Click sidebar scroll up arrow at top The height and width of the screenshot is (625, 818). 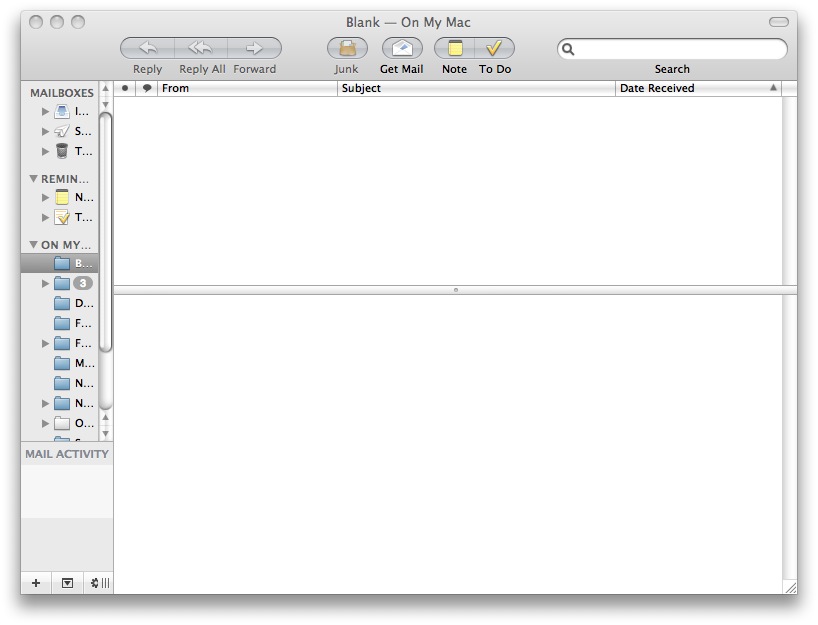pos(105,89)
